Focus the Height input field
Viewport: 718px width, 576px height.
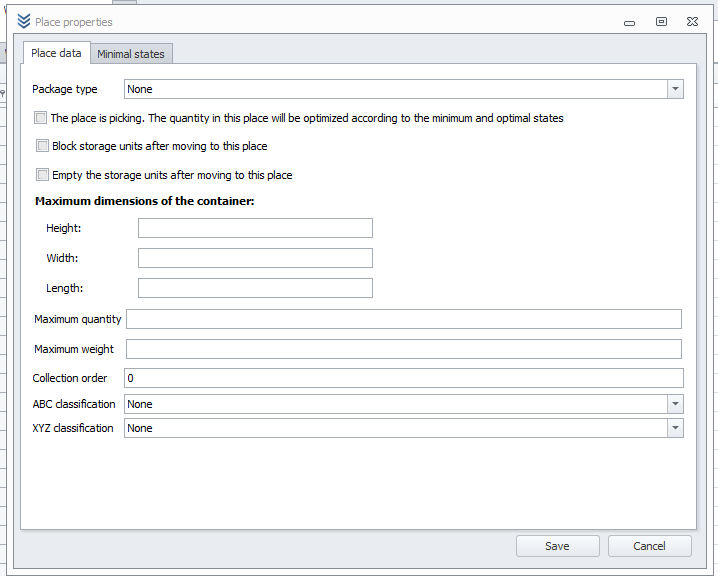point(255,228)
